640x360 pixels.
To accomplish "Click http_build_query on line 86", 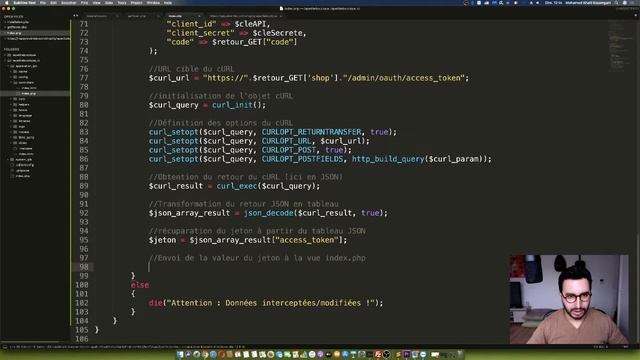I will click(388, 159).
